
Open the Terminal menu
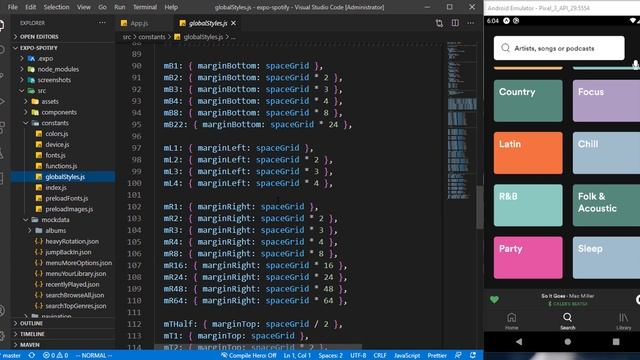[x=145, y=7]
